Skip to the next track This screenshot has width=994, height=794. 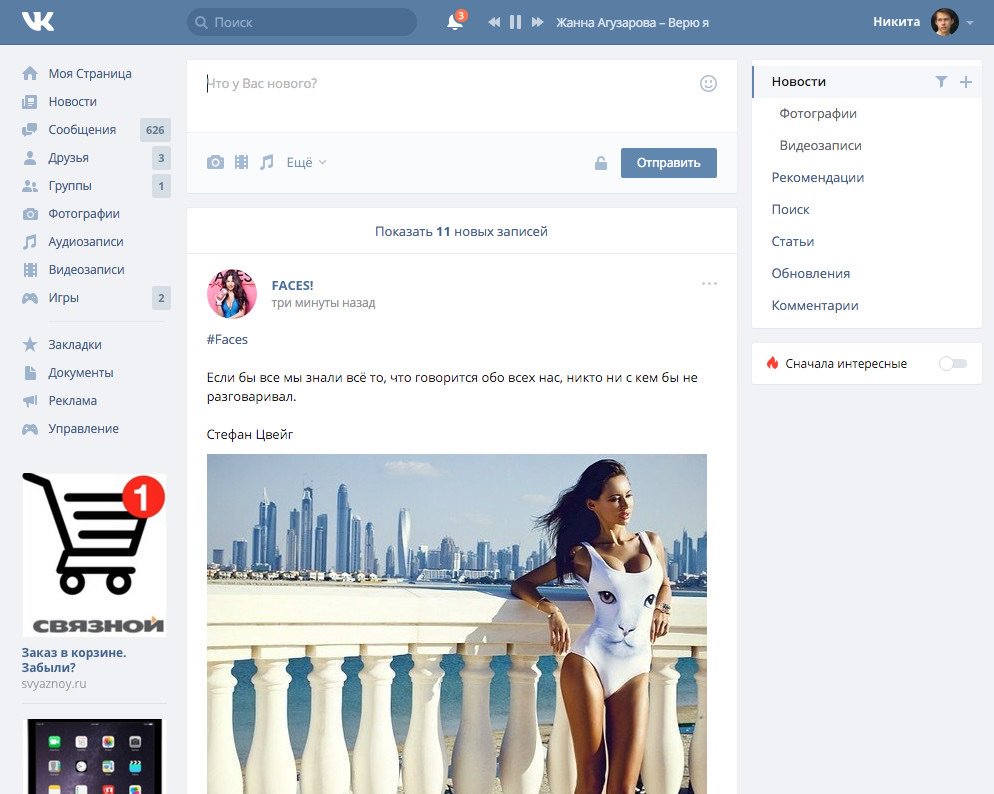(x=538, y=22)
